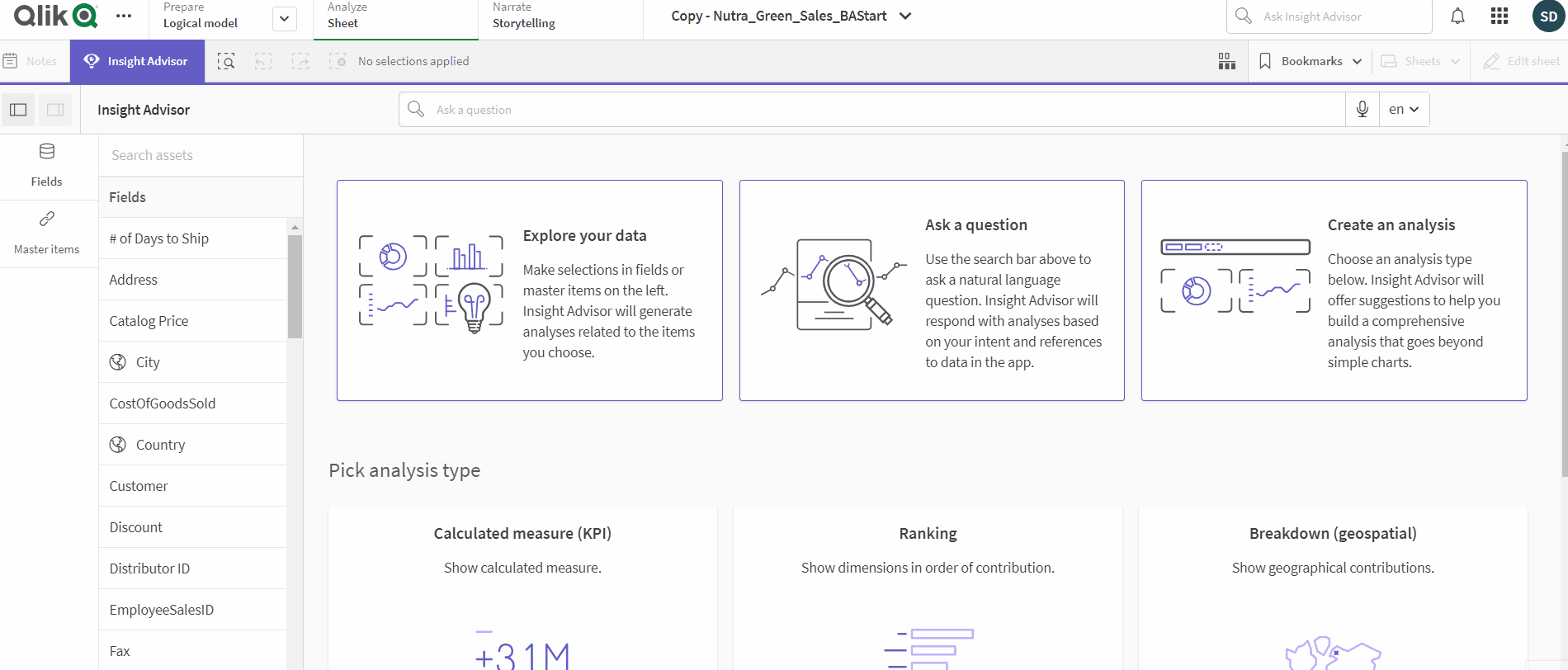Select the Country field
The image size is (1568, 670).
[x=192, y=445]
